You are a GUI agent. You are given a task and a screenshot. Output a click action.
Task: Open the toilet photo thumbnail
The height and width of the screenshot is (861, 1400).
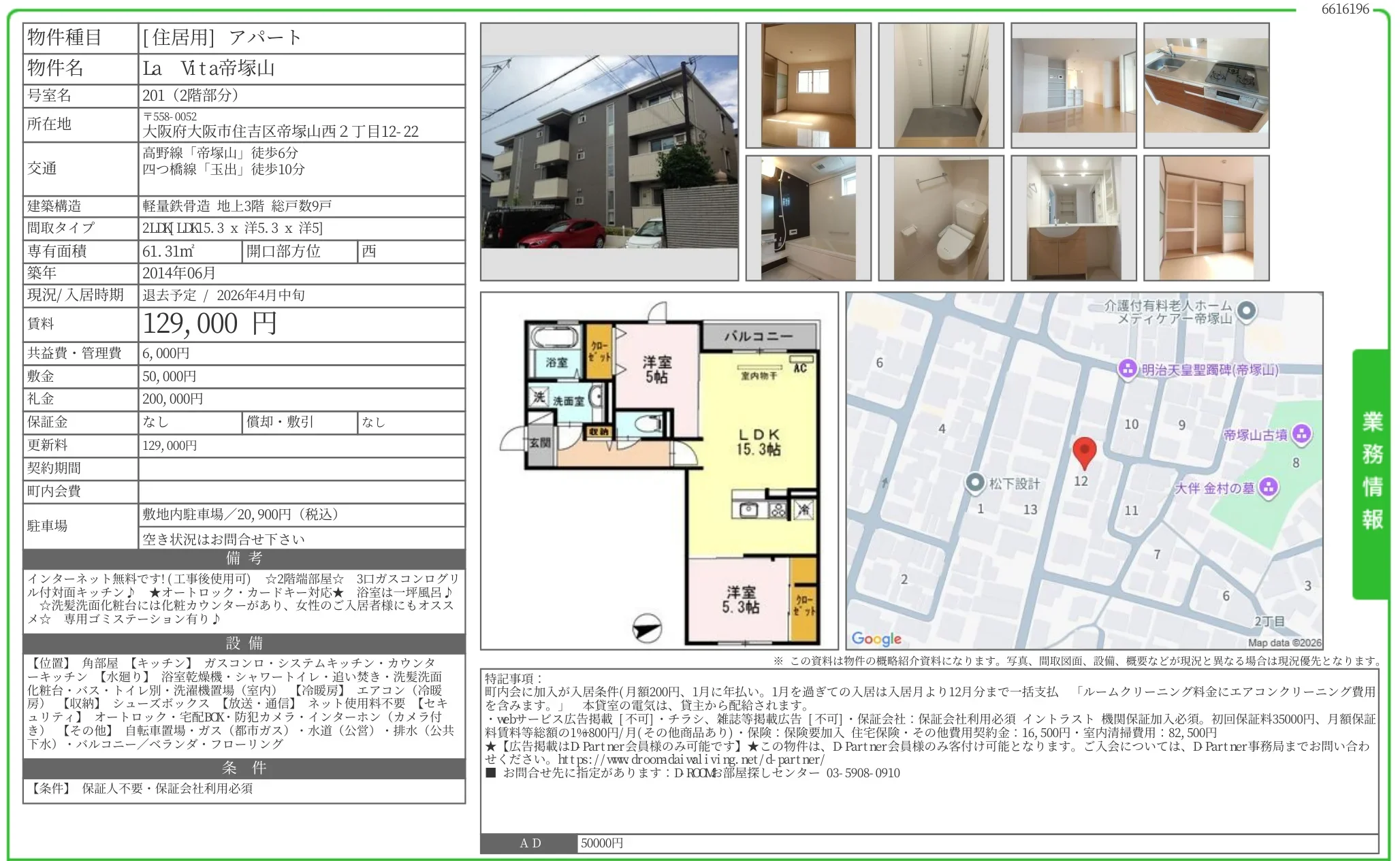pyautogui.click(x=940, y=218)
